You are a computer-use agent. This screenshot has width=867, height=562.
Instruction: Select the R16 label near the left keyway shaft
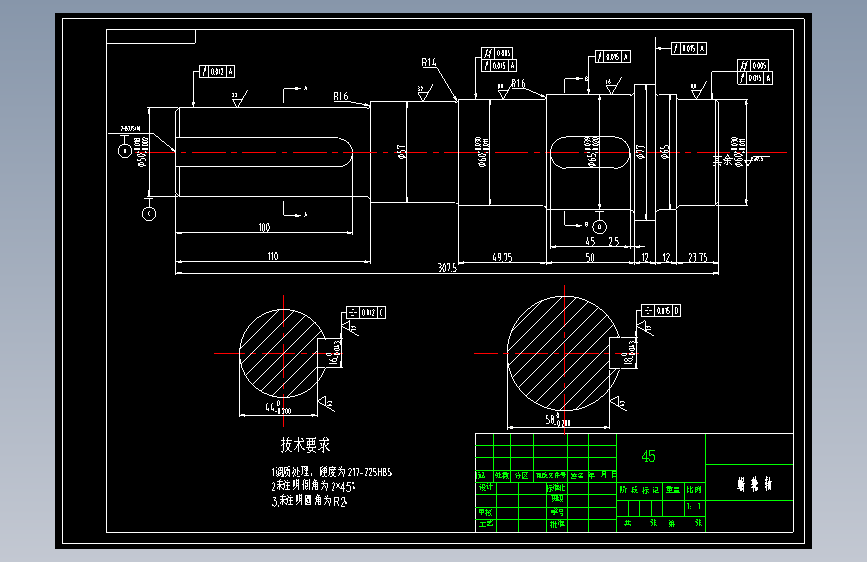(341, 96)
